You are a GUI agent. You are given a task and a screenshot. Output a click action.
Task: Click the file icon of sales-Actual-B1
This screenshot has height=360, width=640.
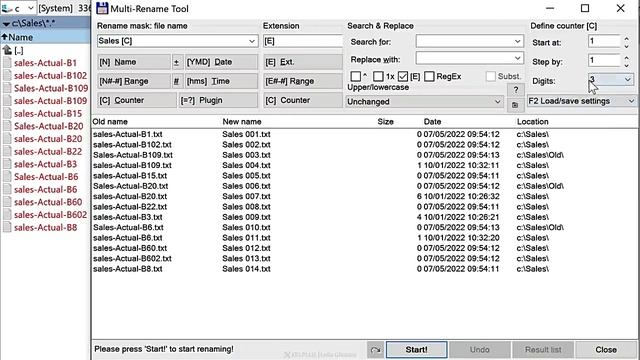7,63
